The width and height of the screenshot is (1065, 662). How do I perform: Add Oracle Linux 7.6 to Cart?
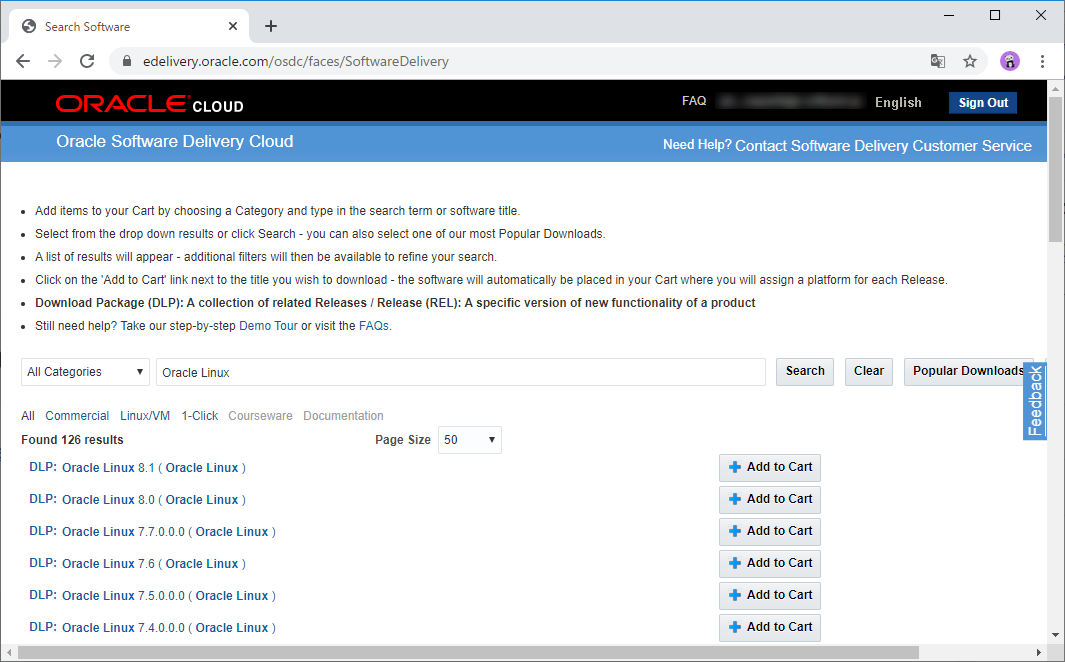click(x=770, y=563)
